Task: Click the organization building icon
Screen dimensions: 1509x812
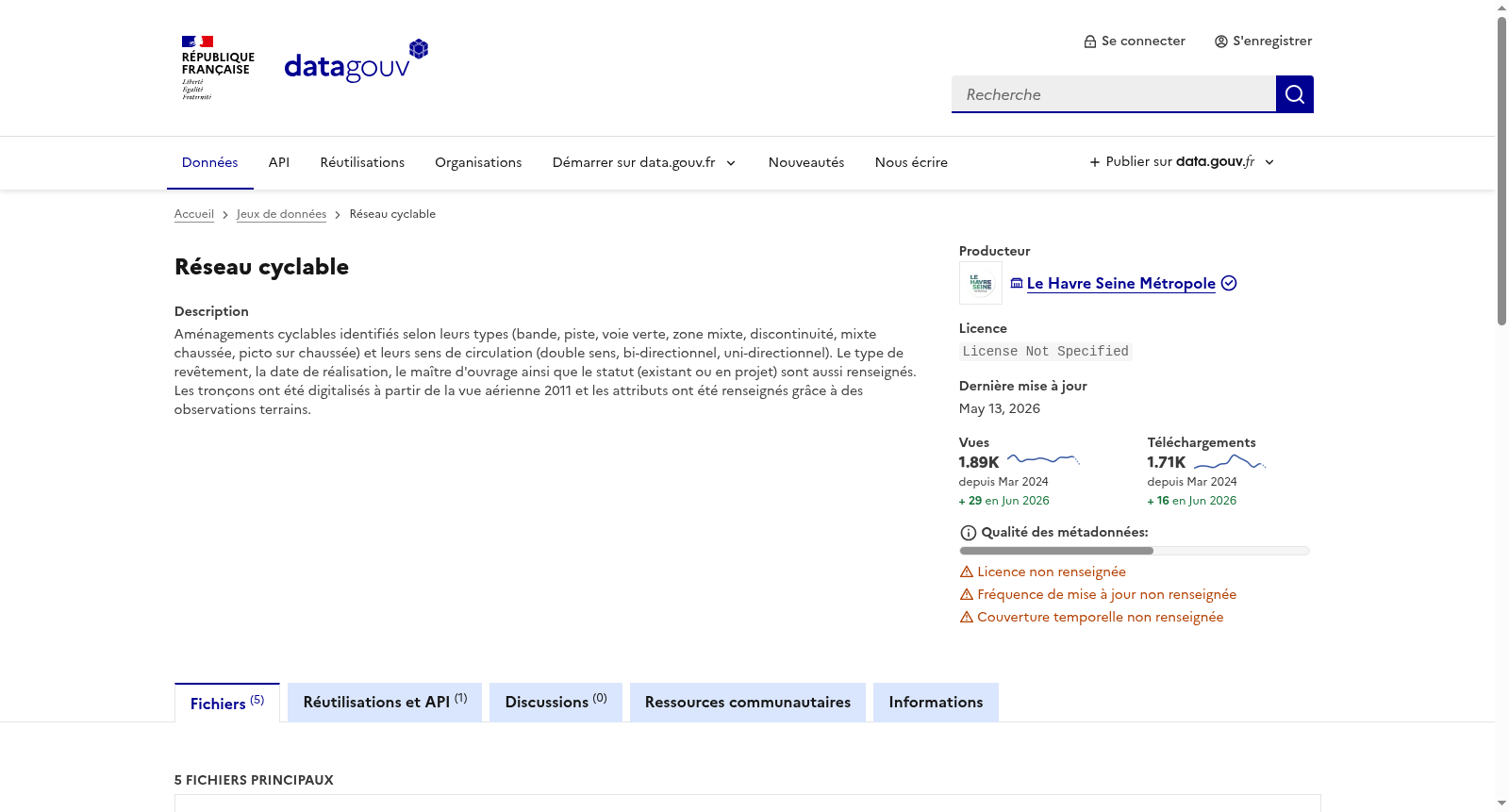Action: pos(1017,283)
